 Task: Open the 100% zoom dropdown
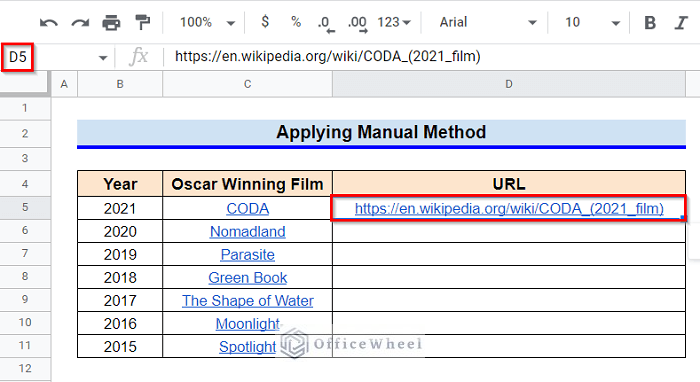click(x=207, y=22)
